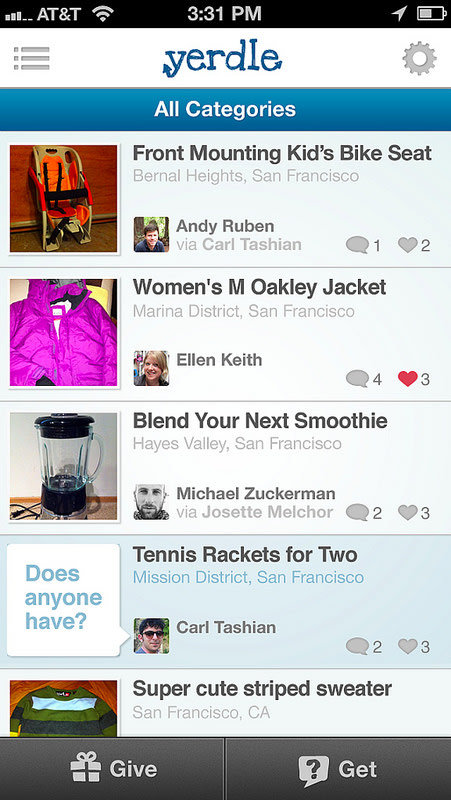The height and width of the screenshot is (800, 451).
Task: Tap the Mission District, San Francisco location
Action: [248, 578]
